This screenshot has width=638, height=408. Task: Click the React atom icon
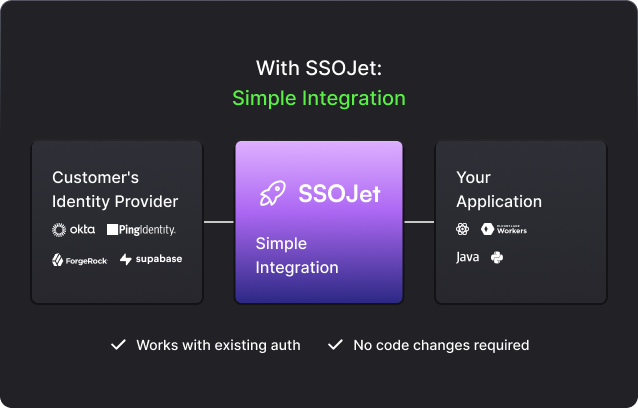coord(463,229)
